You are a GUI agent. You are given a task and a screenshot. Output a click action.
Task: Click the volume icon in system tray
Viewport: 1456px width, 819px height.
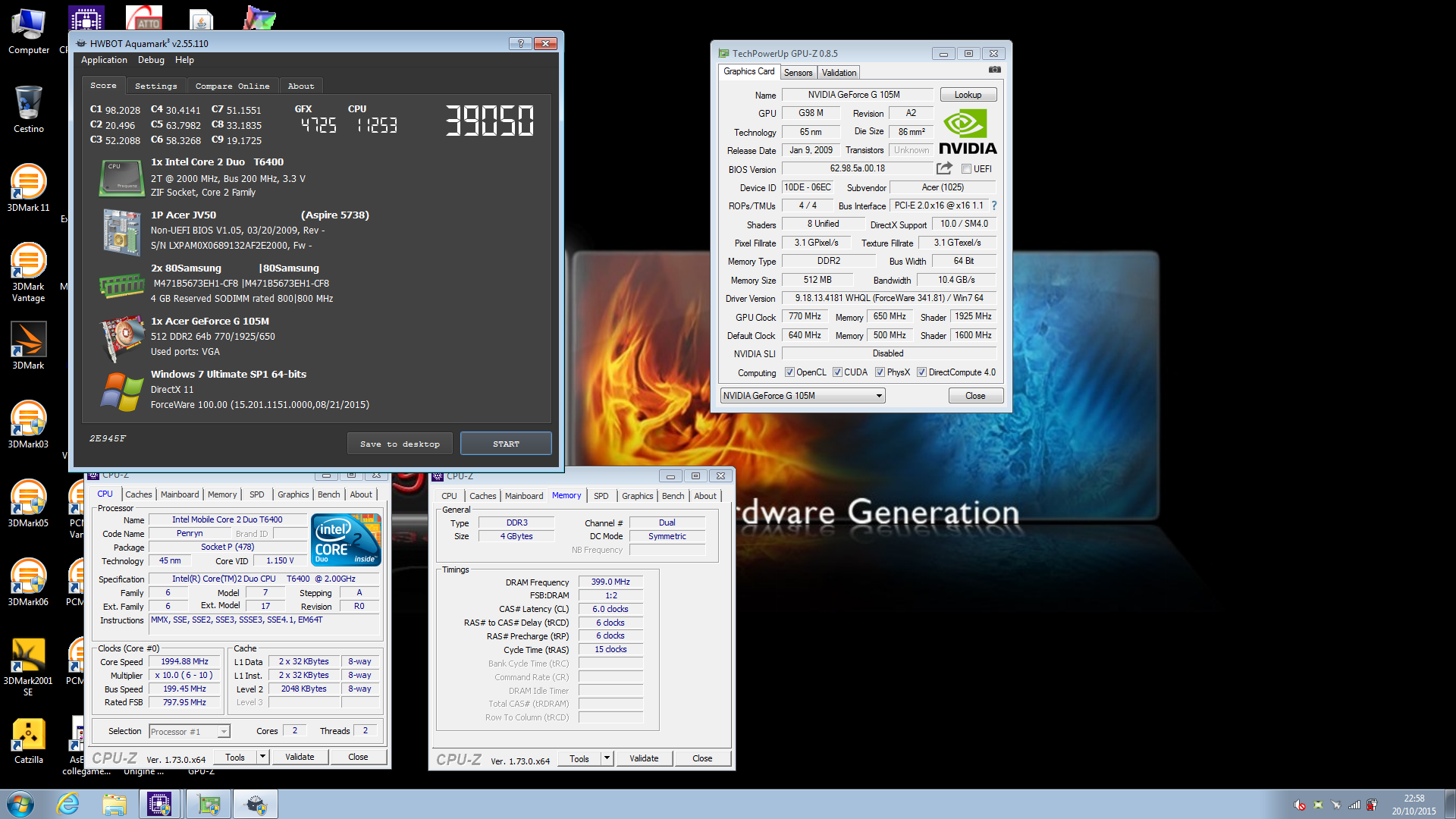(1299, 805)
